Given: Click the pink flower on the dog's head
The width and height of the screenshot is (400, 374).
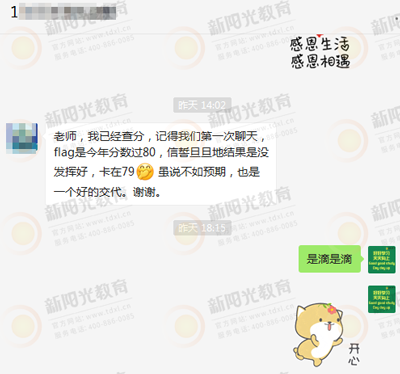Looking at the screenshot, I should point(331,309).
